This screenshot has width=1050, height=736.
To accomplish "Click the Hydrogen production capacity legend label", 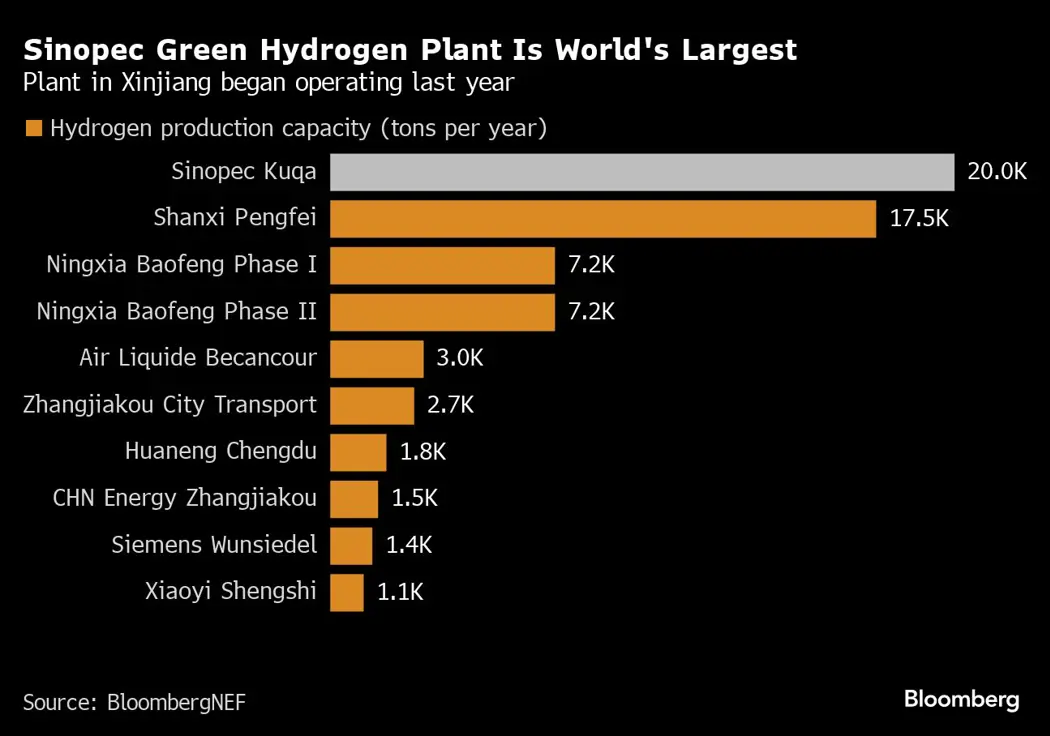I will coord(298,128).
